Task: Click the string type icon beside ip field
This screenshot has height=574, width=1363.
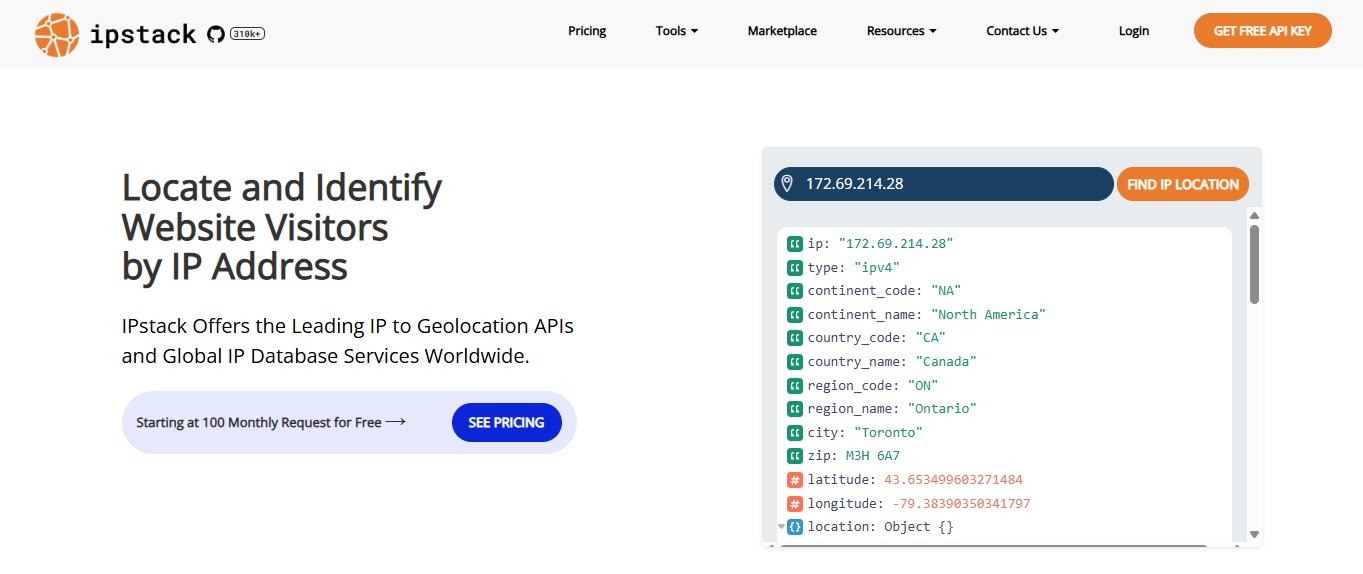Action: tap(795, 244)
